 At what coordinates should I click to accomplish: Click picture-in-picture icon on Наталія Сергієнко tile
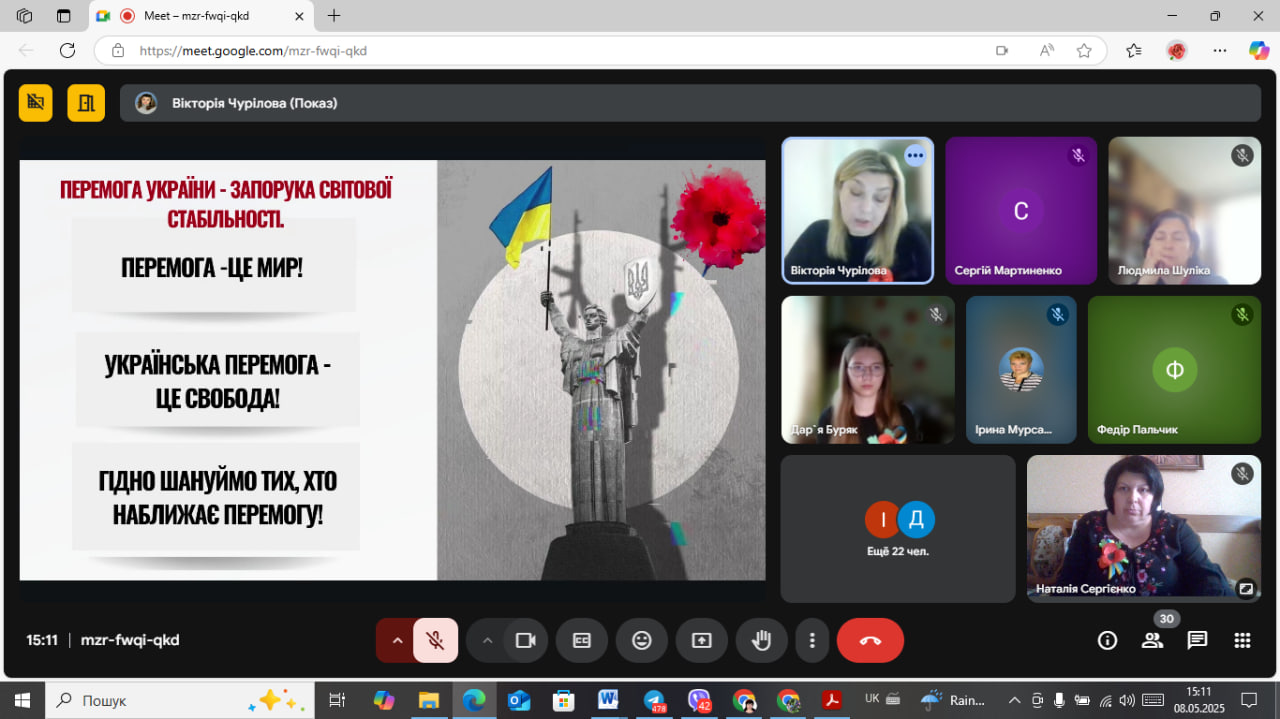pos(1245,588)
